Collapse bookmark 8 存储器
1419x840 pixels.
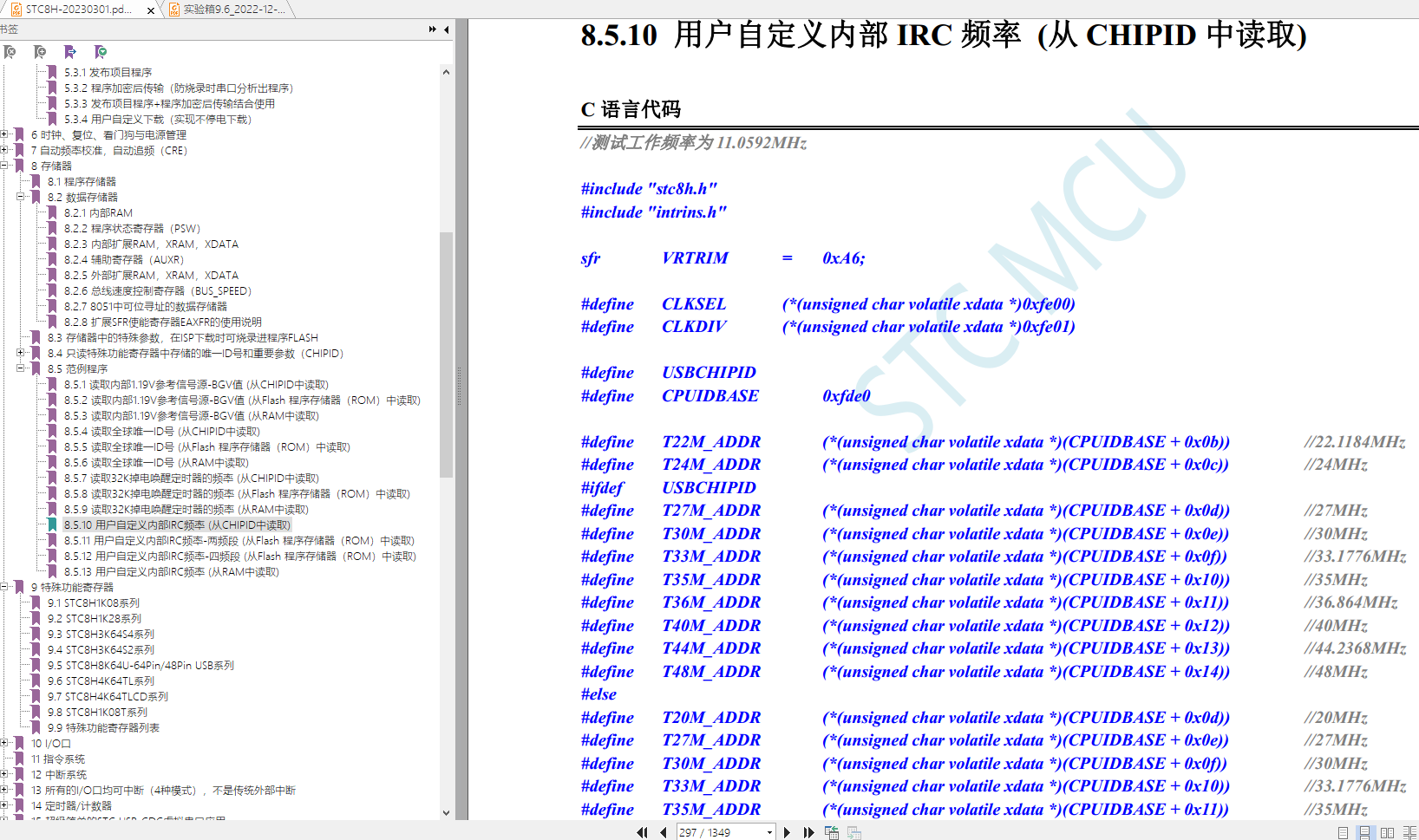(4, 166)
